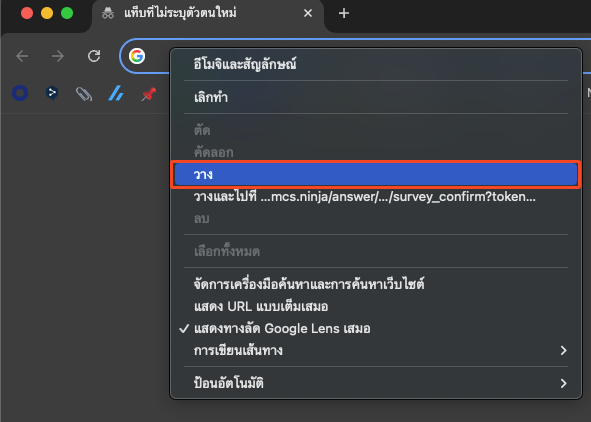
Task: Open the red pushpin bookmark
Action: (149, 94)
